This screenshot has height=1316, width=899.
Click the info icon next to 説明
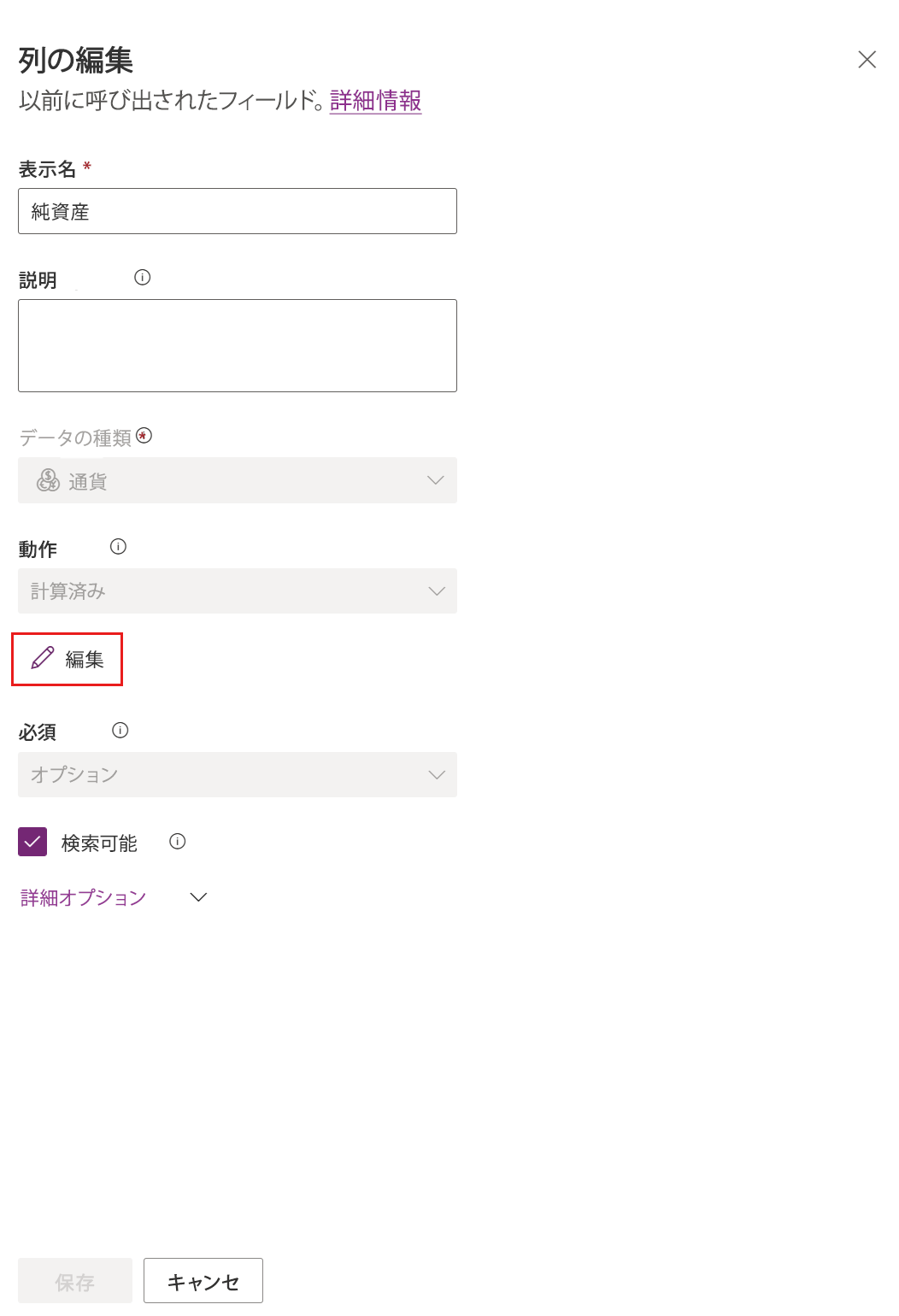tap(143, 277)
